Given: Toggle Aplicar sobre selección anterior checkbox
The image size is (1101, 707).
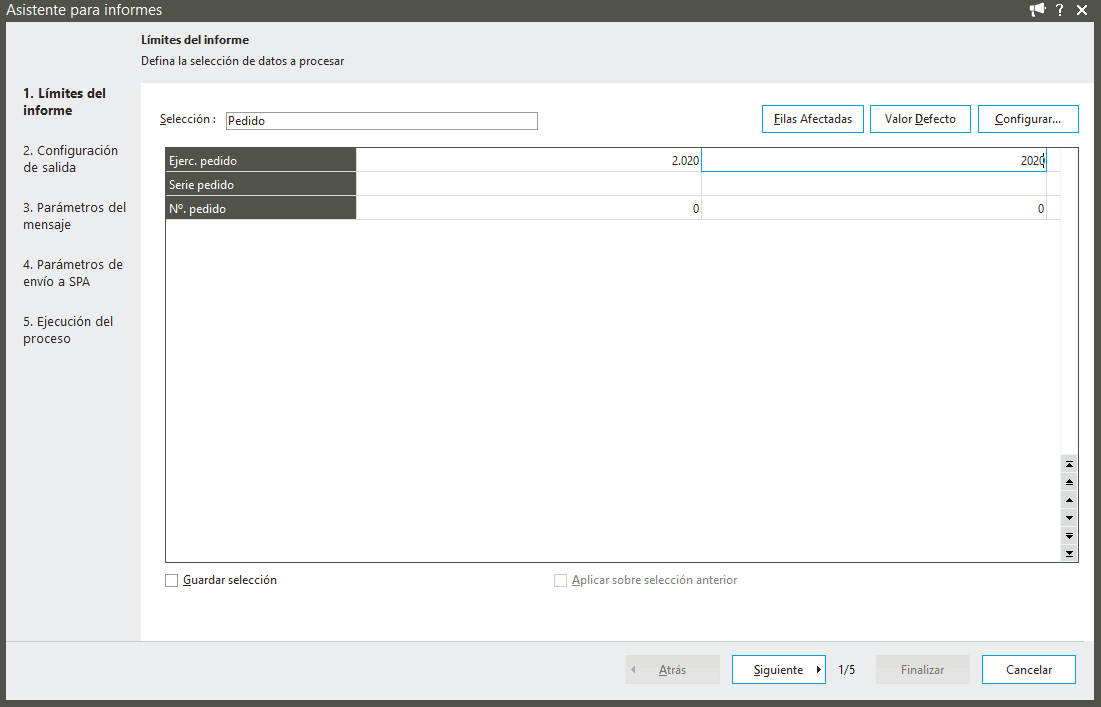Looking at the screenshot, I should pos(560,581).
